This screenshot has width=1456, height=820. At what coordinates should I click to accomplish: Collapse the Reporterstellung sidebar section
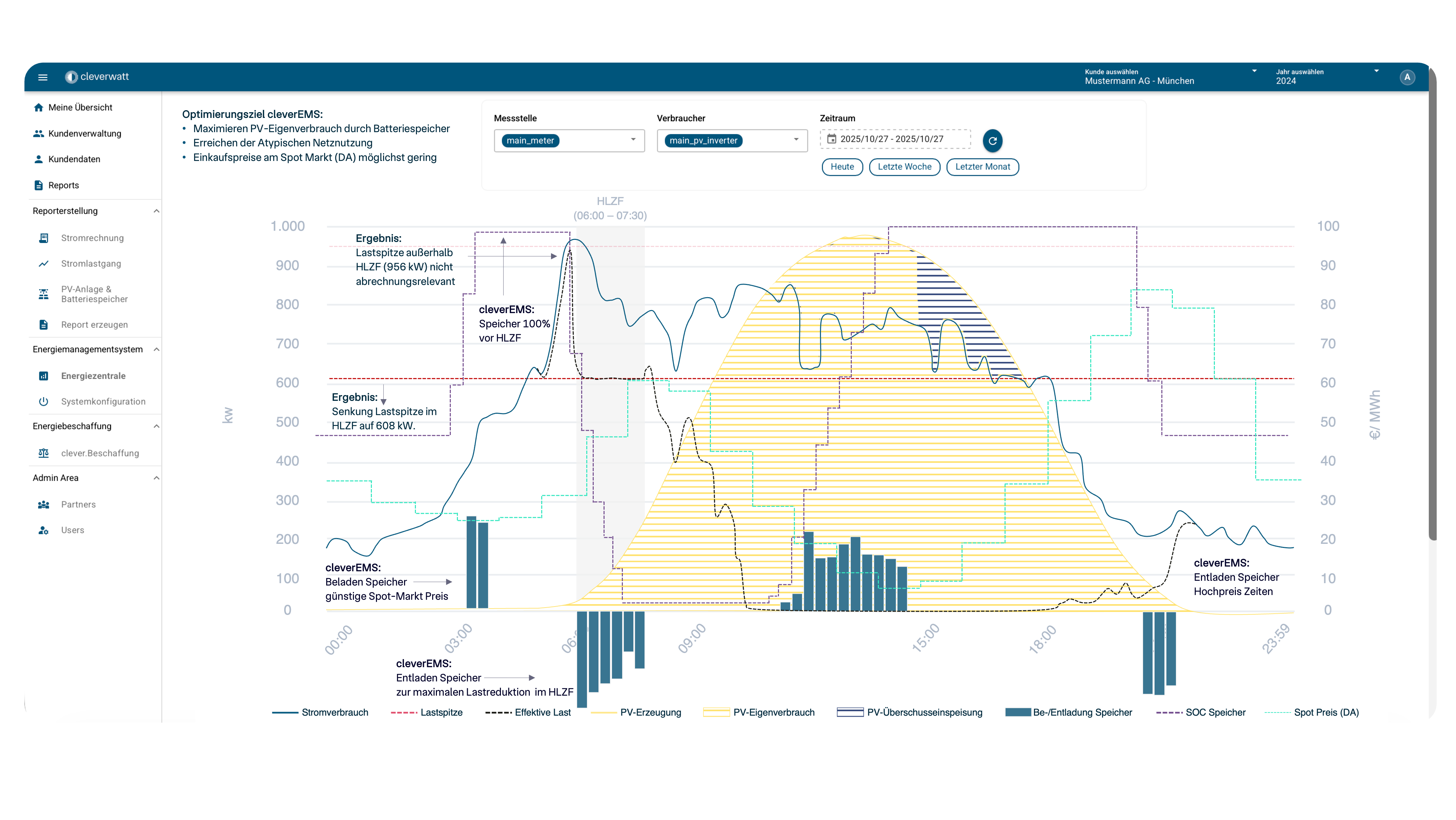click(156, 211)
